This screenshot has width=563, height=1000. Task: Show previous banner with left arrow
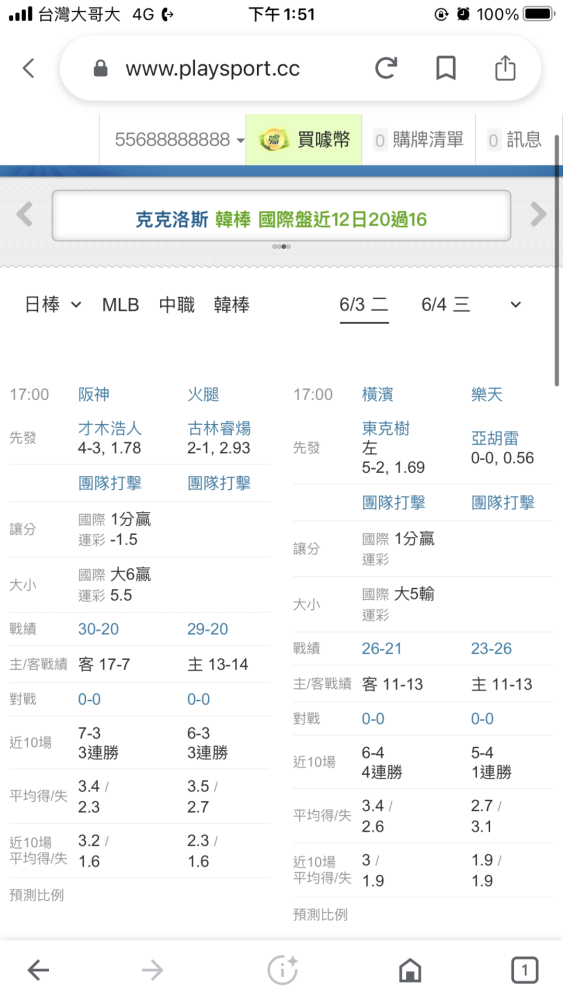click(x=25, y=214)
